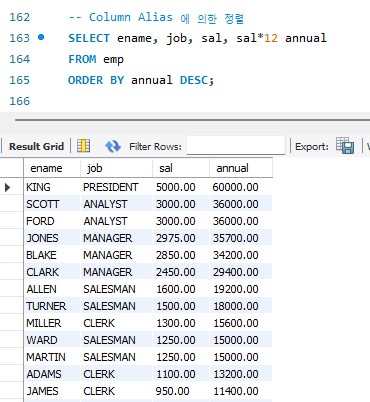Click the ANALYST job cell in FORD's row
This screenshot has width=370, height=402.
(116, 221)
